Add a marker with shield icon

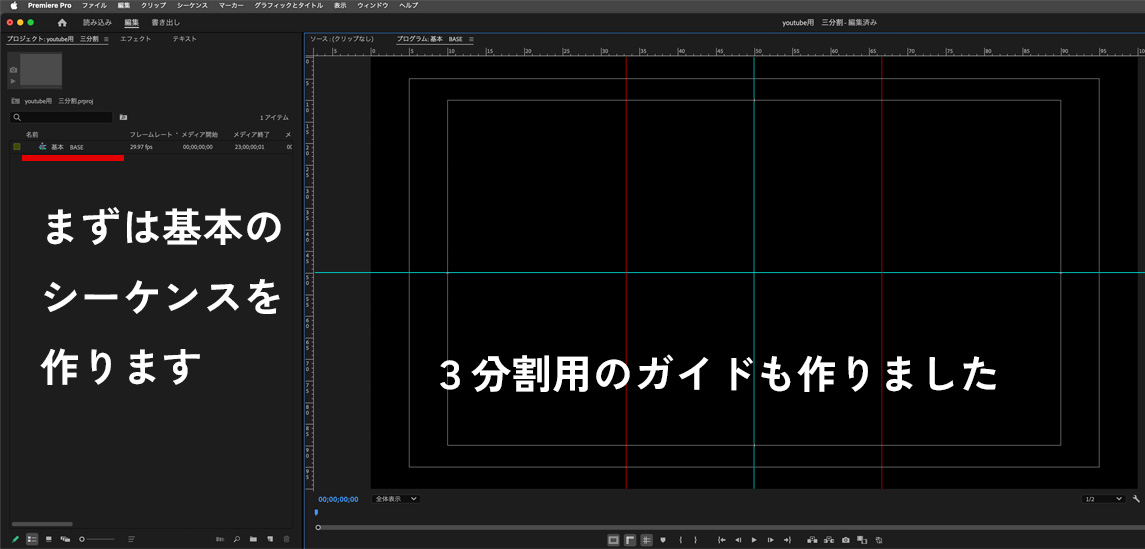click(x=664, y=540)
